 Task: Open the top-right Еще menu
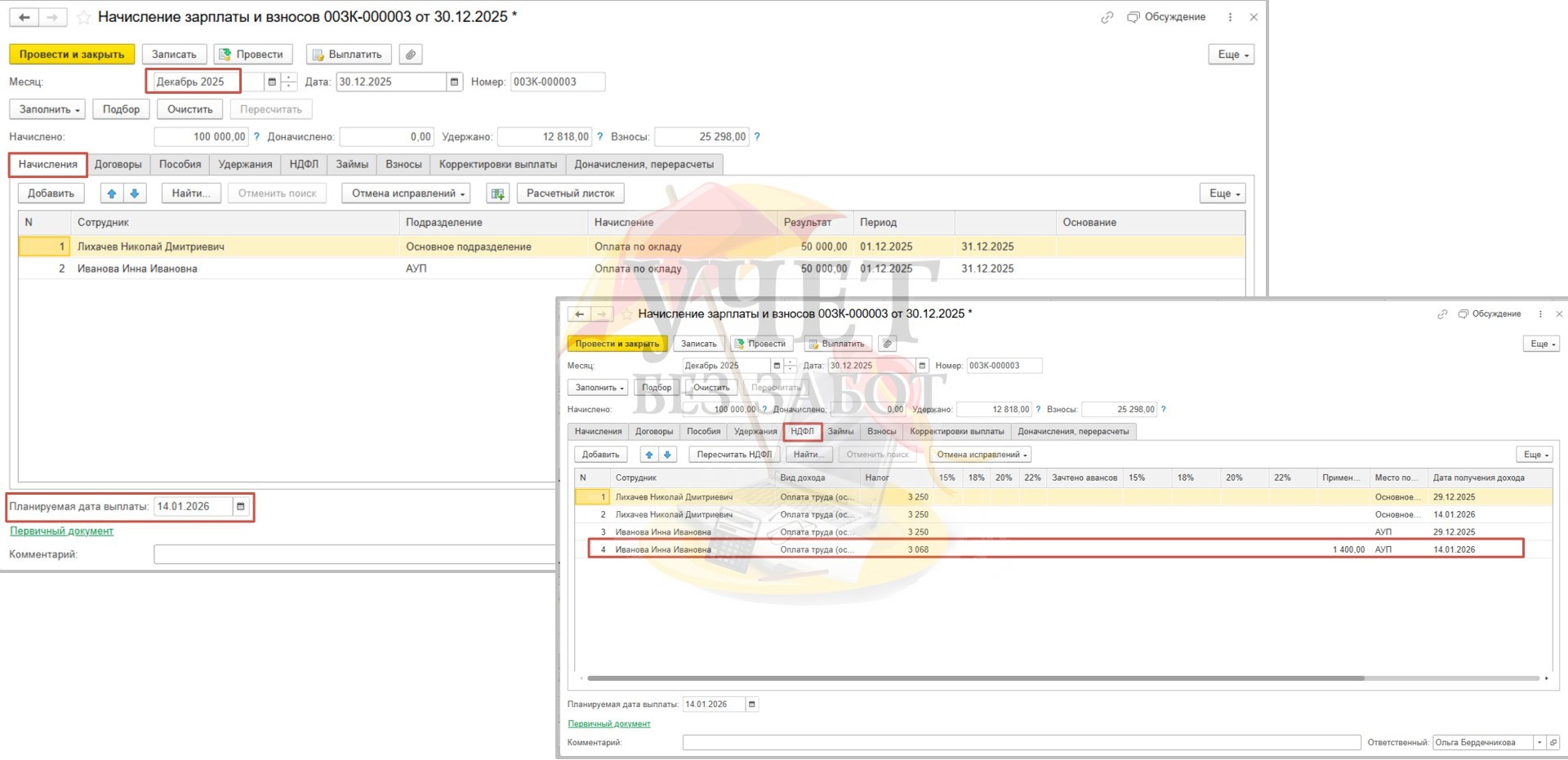(1231, 55)
